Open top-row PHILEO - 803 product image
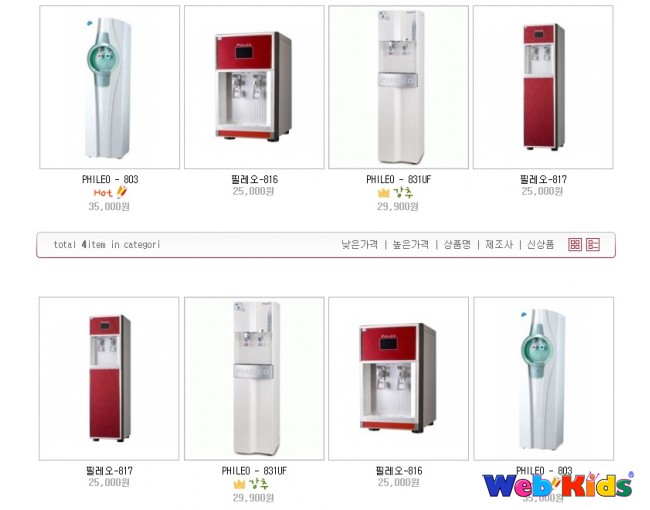This screenshot has width=650, height=510. pyautogui.click(x=109, y=87)
